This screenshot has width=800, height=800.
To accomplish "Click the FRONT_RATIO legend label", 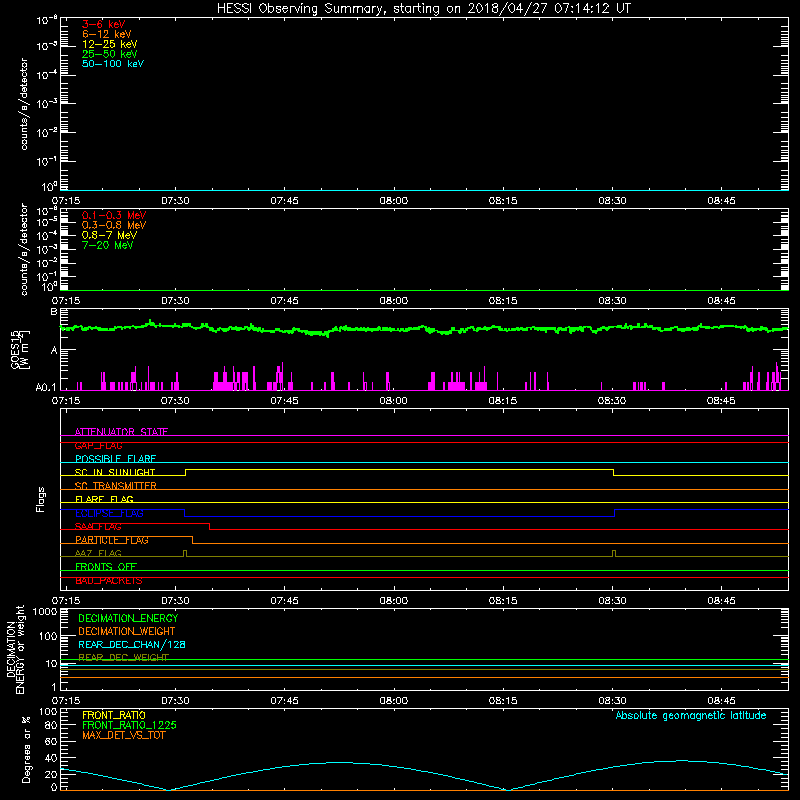I will click(114, 715).
